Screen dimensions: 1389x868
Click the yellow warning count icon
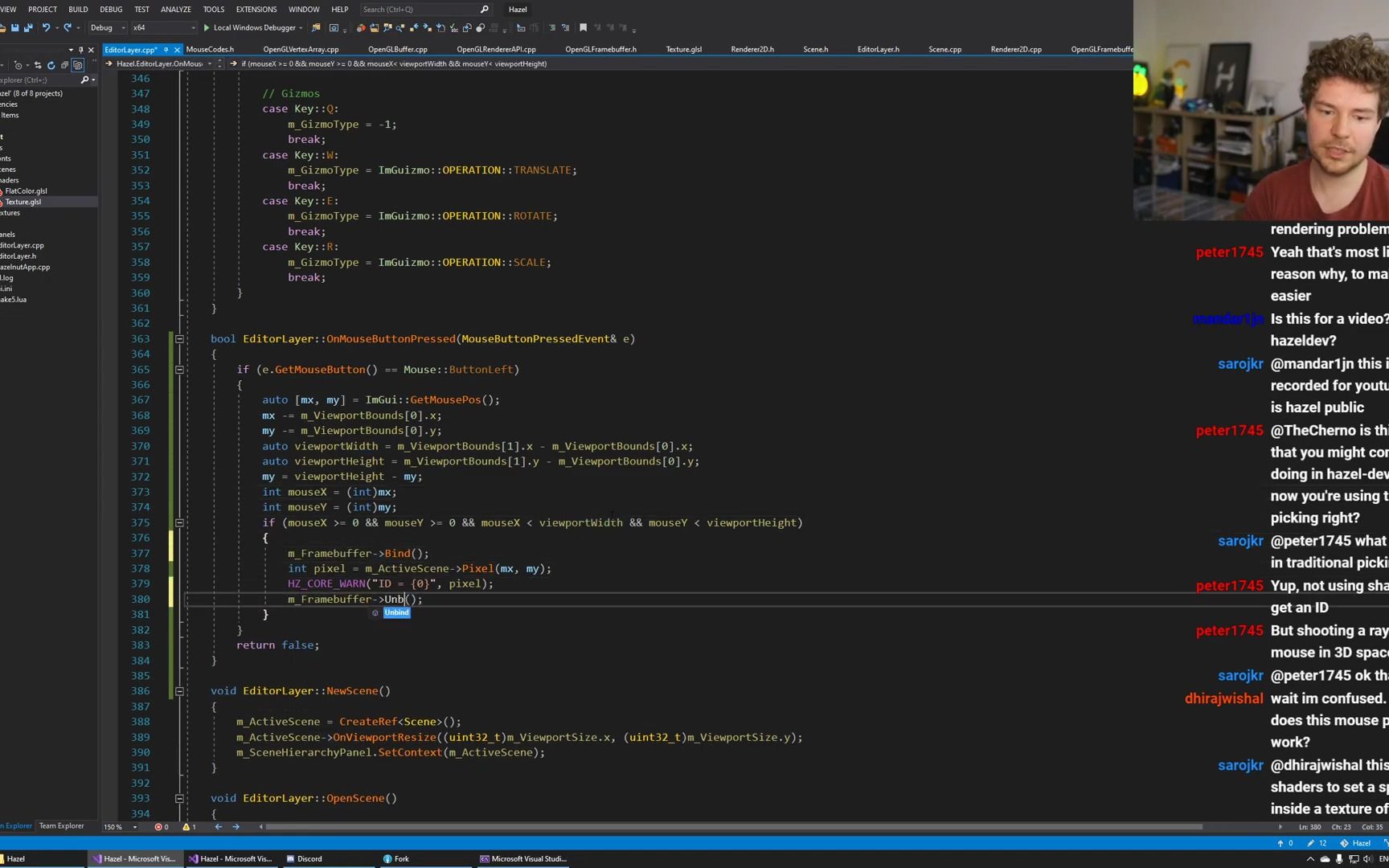pos(186,827)
